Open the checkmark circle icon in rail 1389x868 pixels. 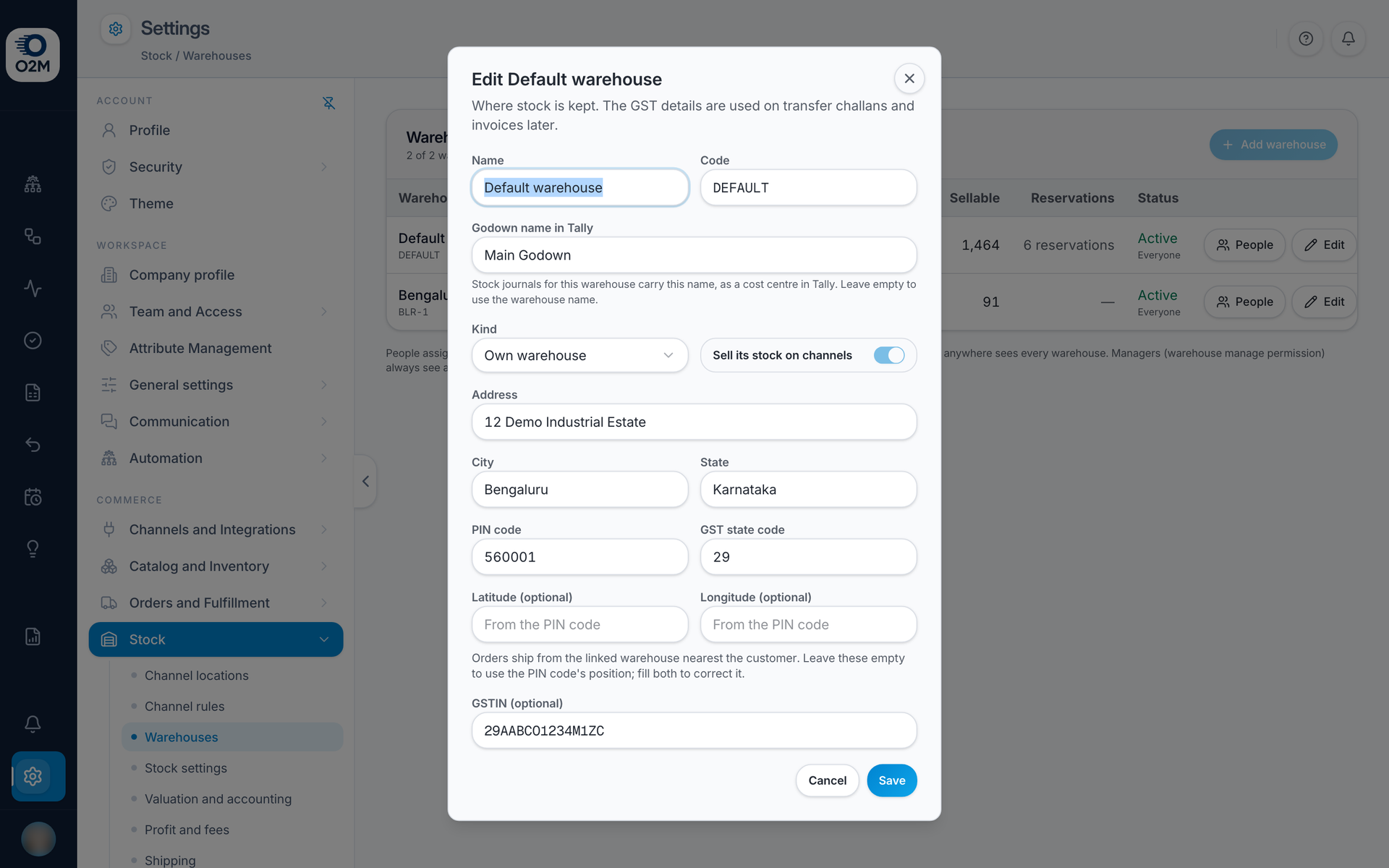(x=33, y=341)
